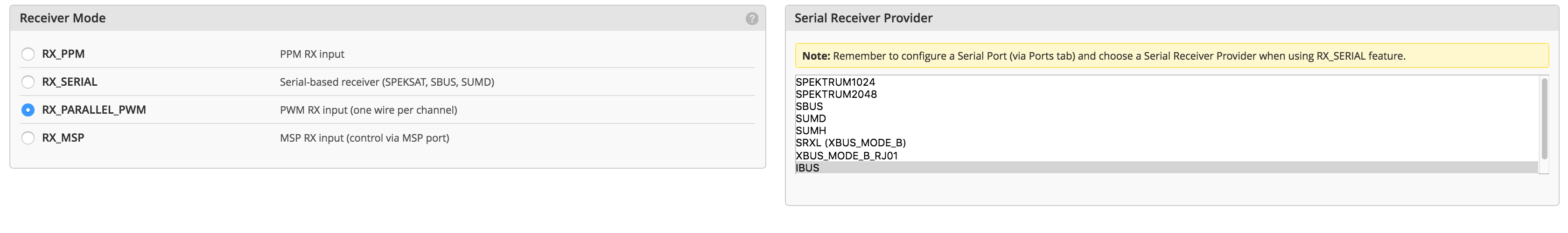This screenshot has width=1568, height=233.
Task: Select SRXL (XBUS_MODE_B) provider
Action: [850, 143]
